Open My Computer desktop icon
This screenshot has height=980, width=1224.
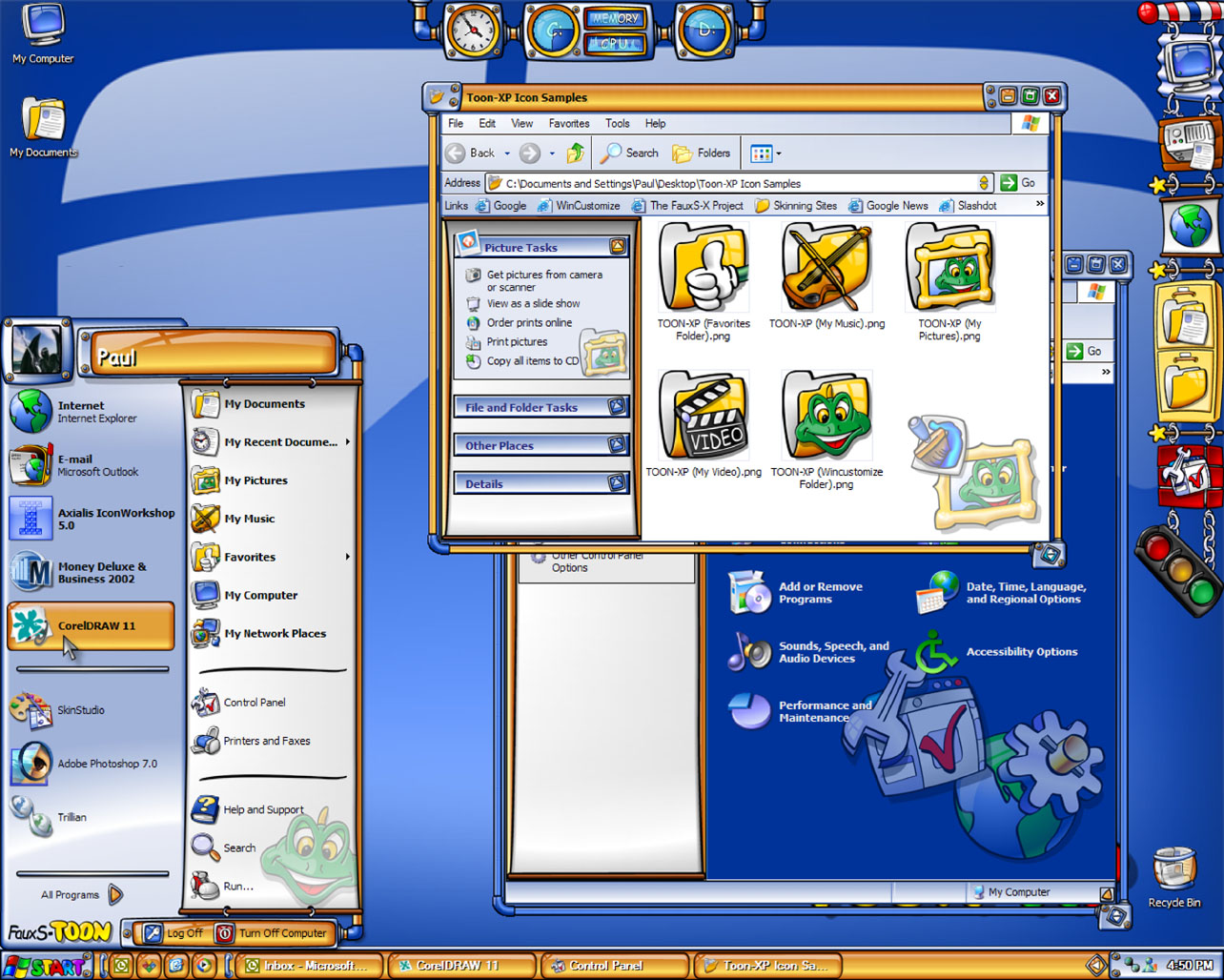(x=42, y=34)
